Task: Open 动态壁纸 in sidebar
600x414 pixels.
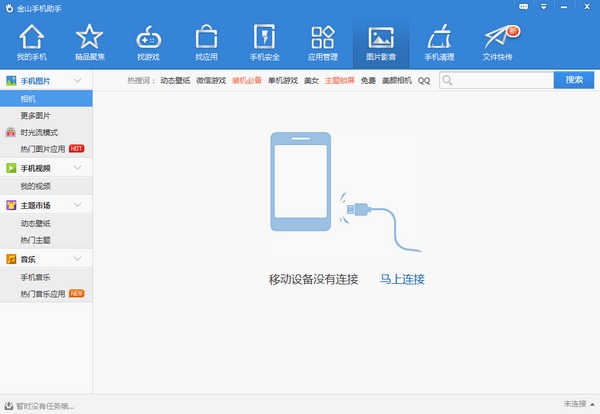Action: coord(46,223)
